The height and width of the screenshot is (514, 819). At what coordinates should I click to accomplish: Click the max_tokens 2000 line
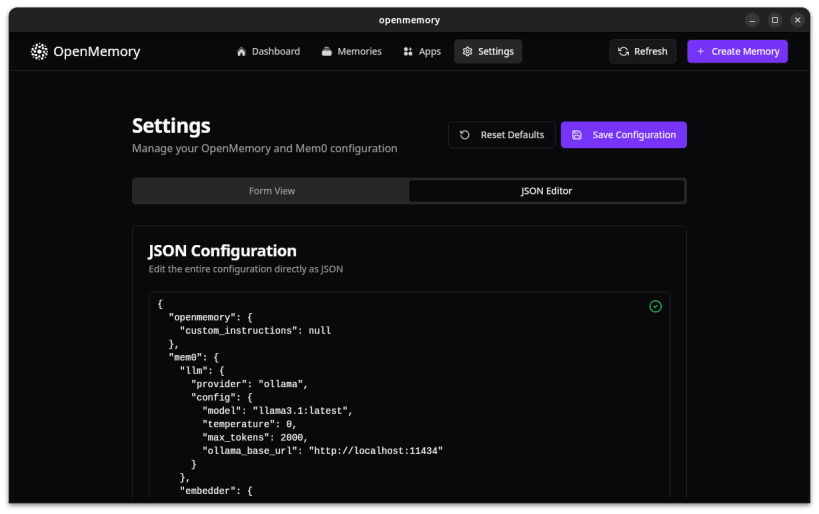pyautogui.click(x=255, y=437)
